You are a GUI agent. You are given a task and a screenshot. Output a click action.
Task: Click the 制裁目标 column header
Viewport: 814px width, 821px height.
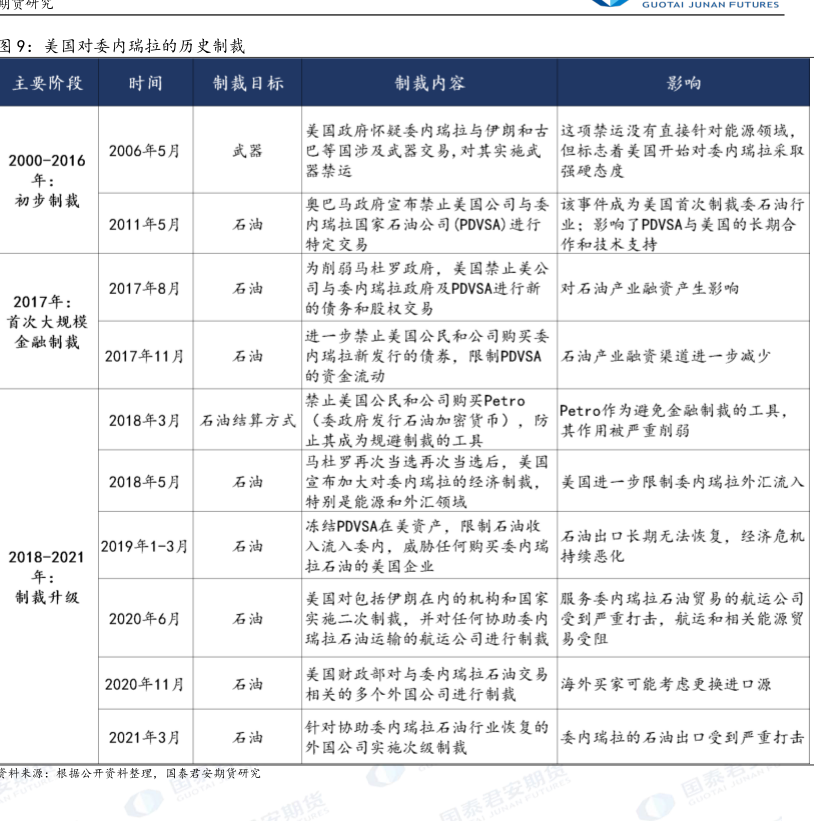(248, 83)
